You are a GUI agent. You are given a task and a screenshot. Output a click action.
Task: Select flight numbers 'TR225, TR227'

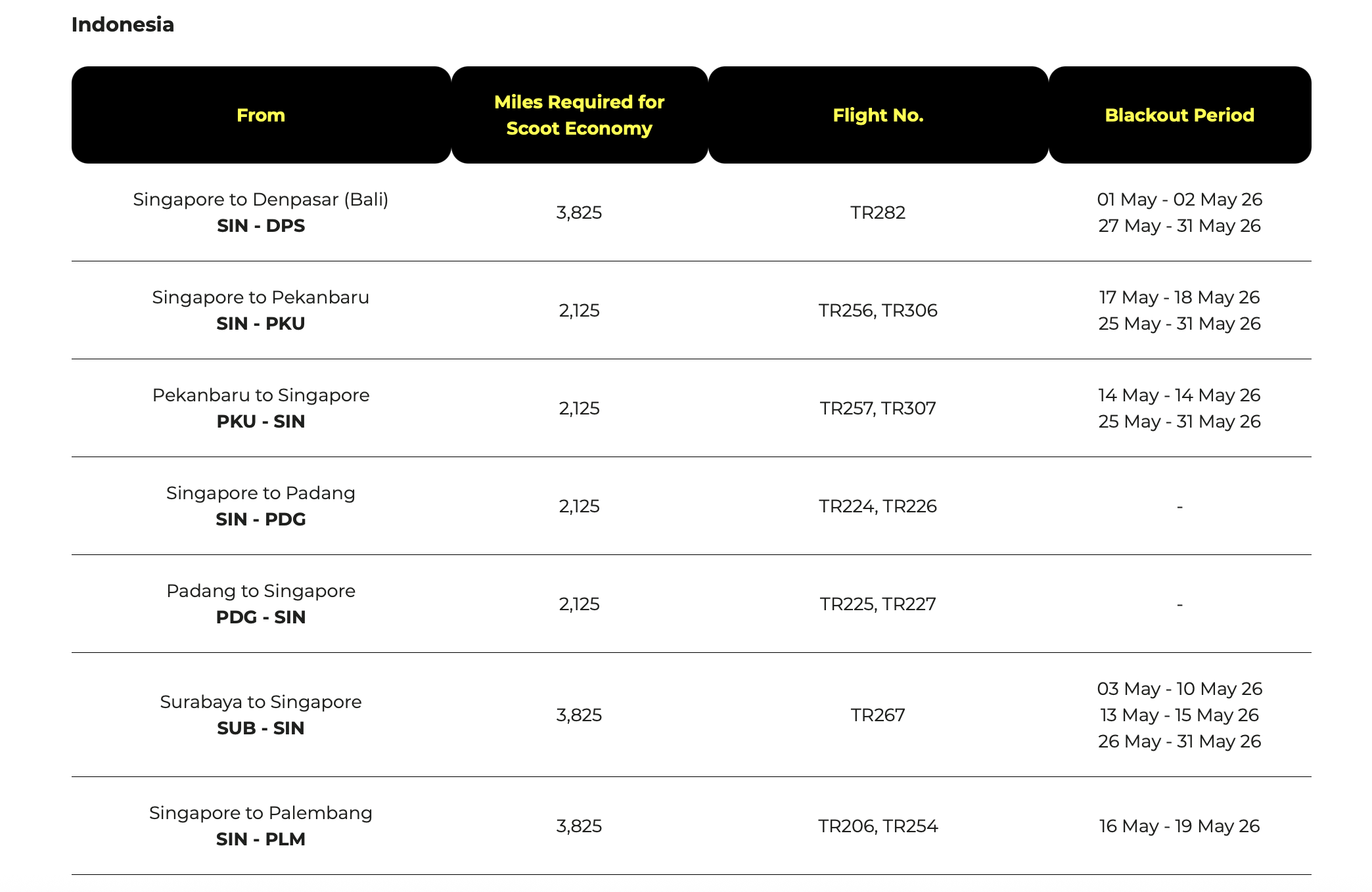(878, 604)
